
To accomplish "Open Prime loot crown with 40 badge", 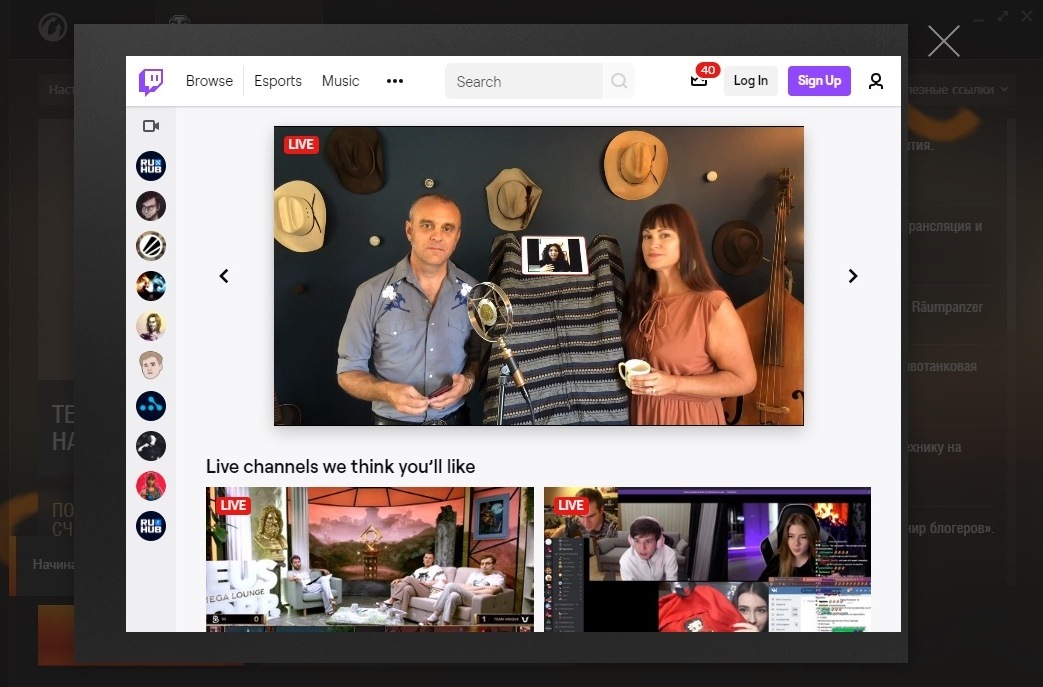I will click(700, 80).
